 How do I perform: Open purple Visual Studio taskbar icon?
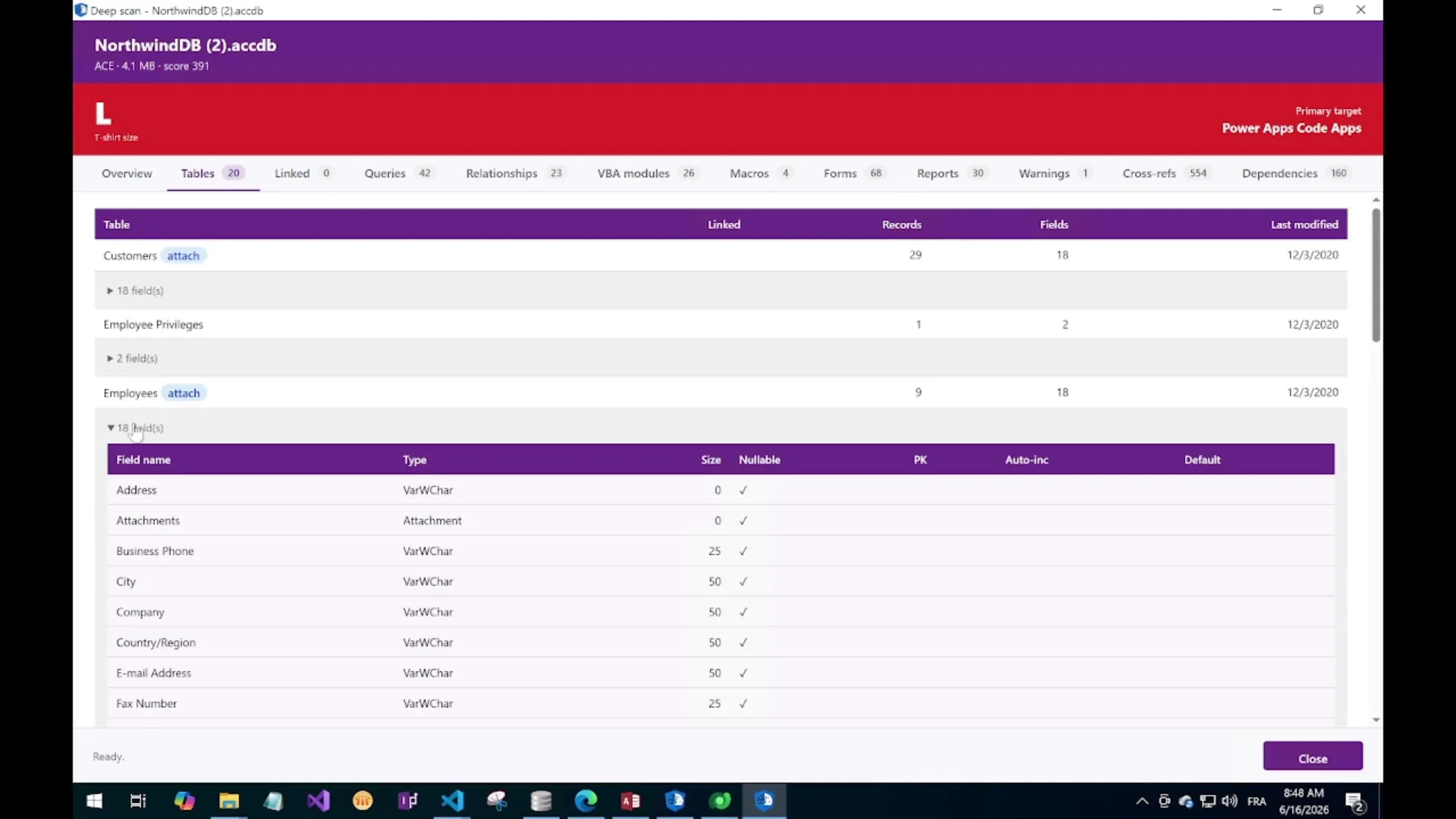point(318,801)
